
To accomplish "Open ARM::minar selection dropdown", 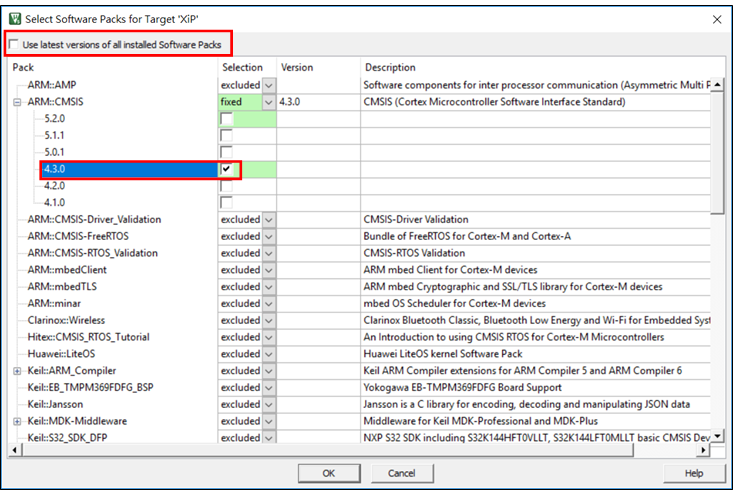I will pos(269,304).
